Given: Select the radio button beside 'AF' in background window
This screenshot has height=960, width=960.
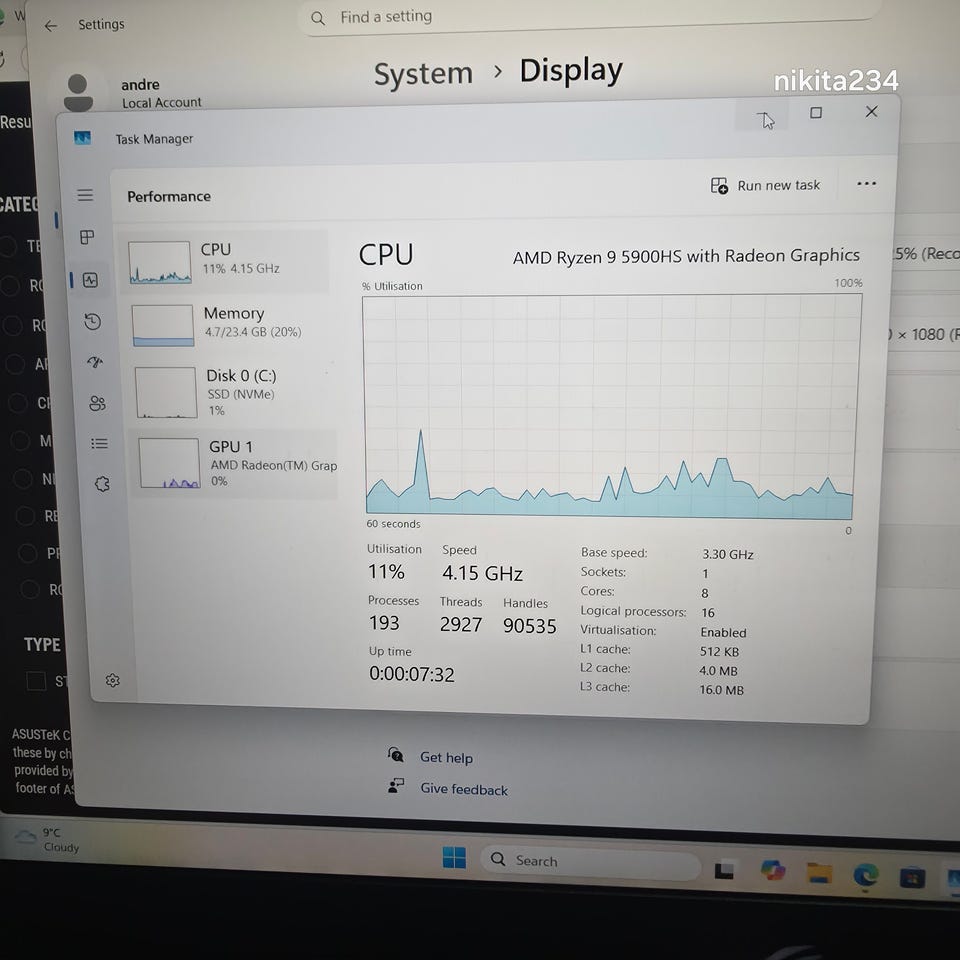Looking at the screenshot, I should tap(15, 364).
